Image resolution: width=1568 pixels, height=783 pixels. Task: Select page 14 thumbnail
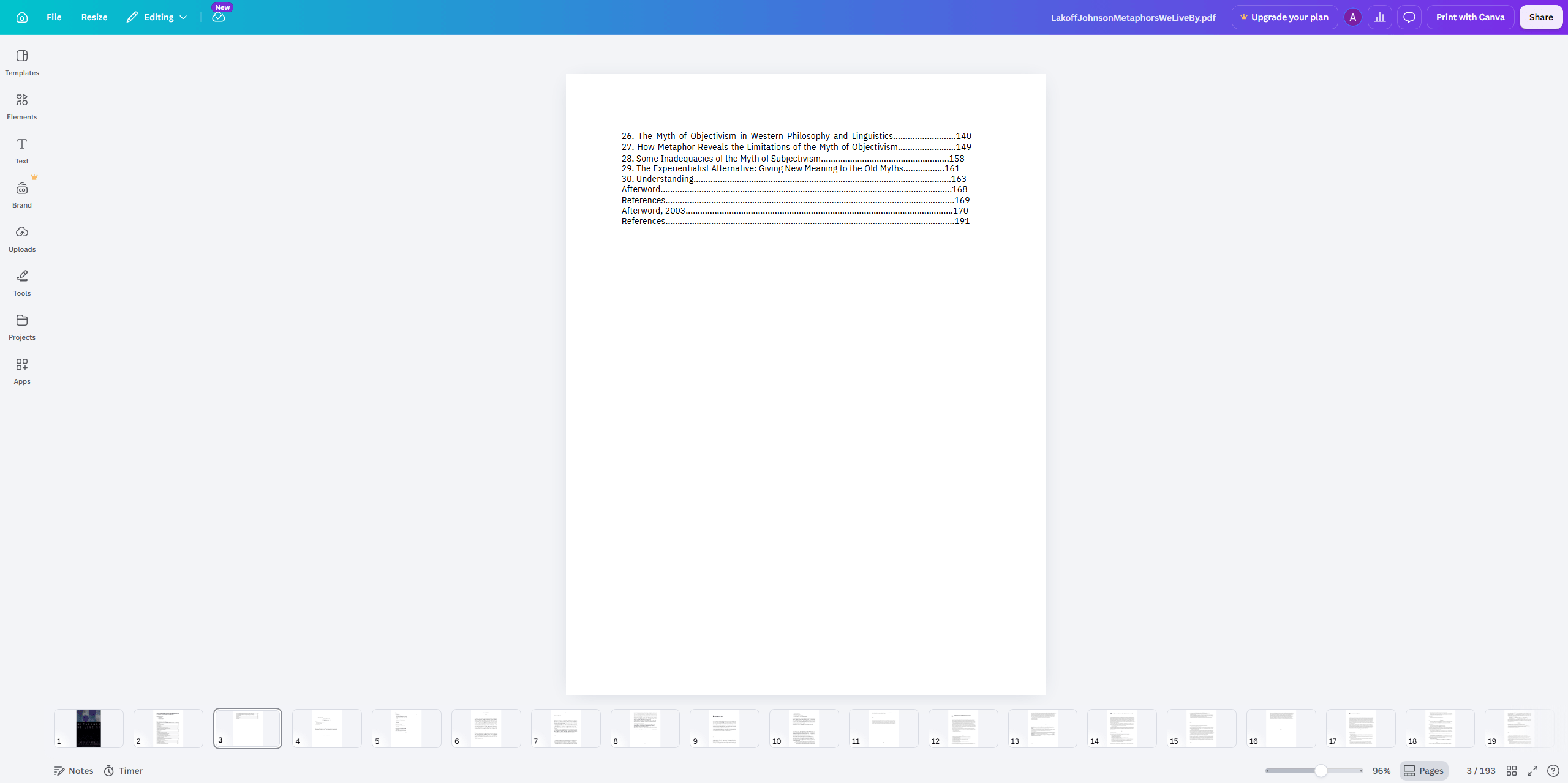tap(1122, 729)
